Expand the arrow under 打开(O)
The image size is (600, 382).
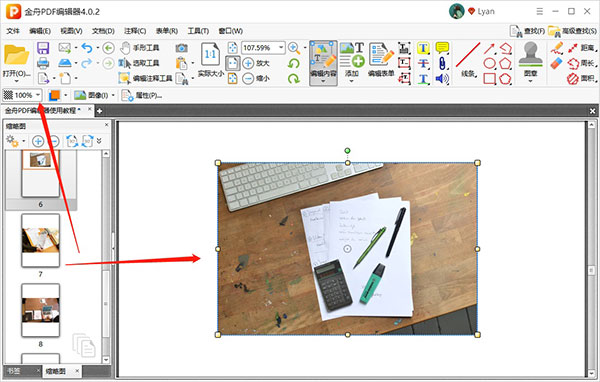pos(16,81)
